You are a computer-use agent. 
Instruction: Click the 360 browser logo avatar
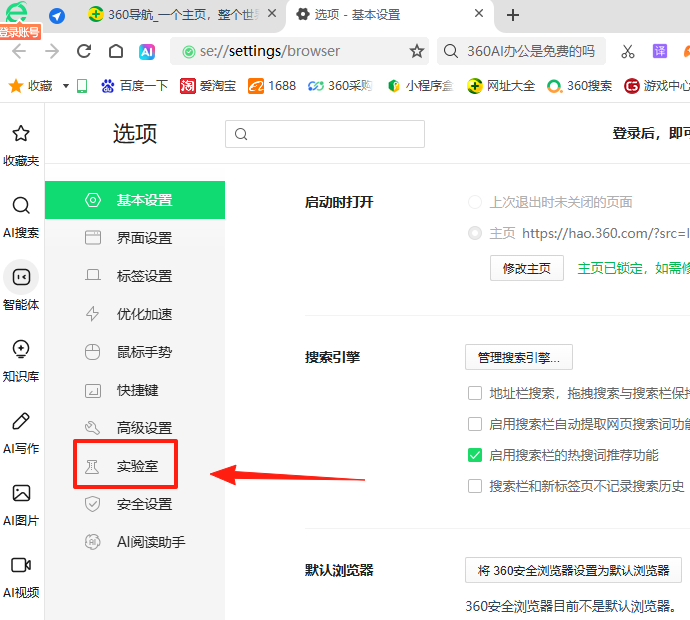pyautogui.click(x=16, y=11)
